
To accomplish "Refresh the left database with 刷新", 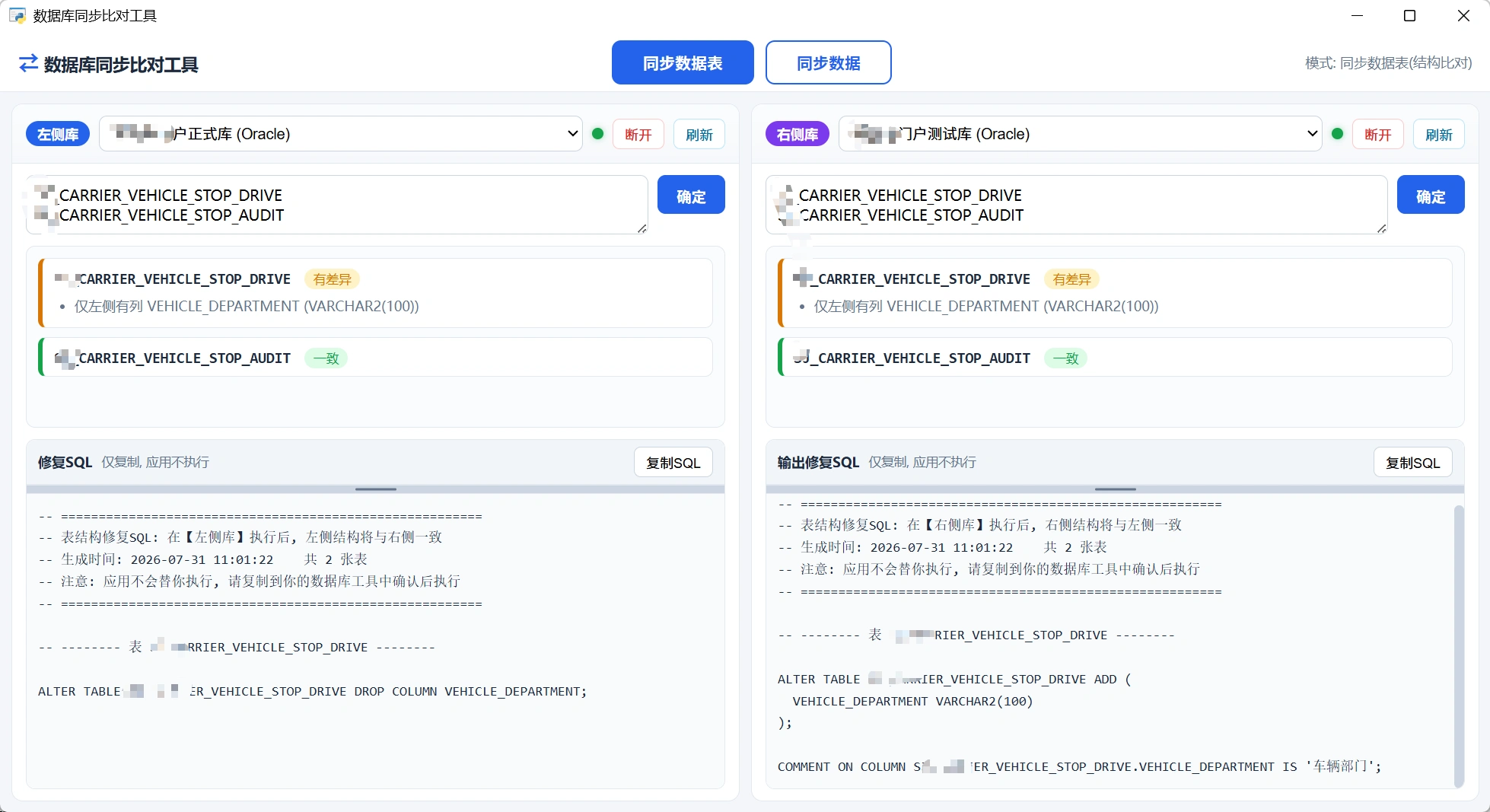I will click(x=699, y=135).
